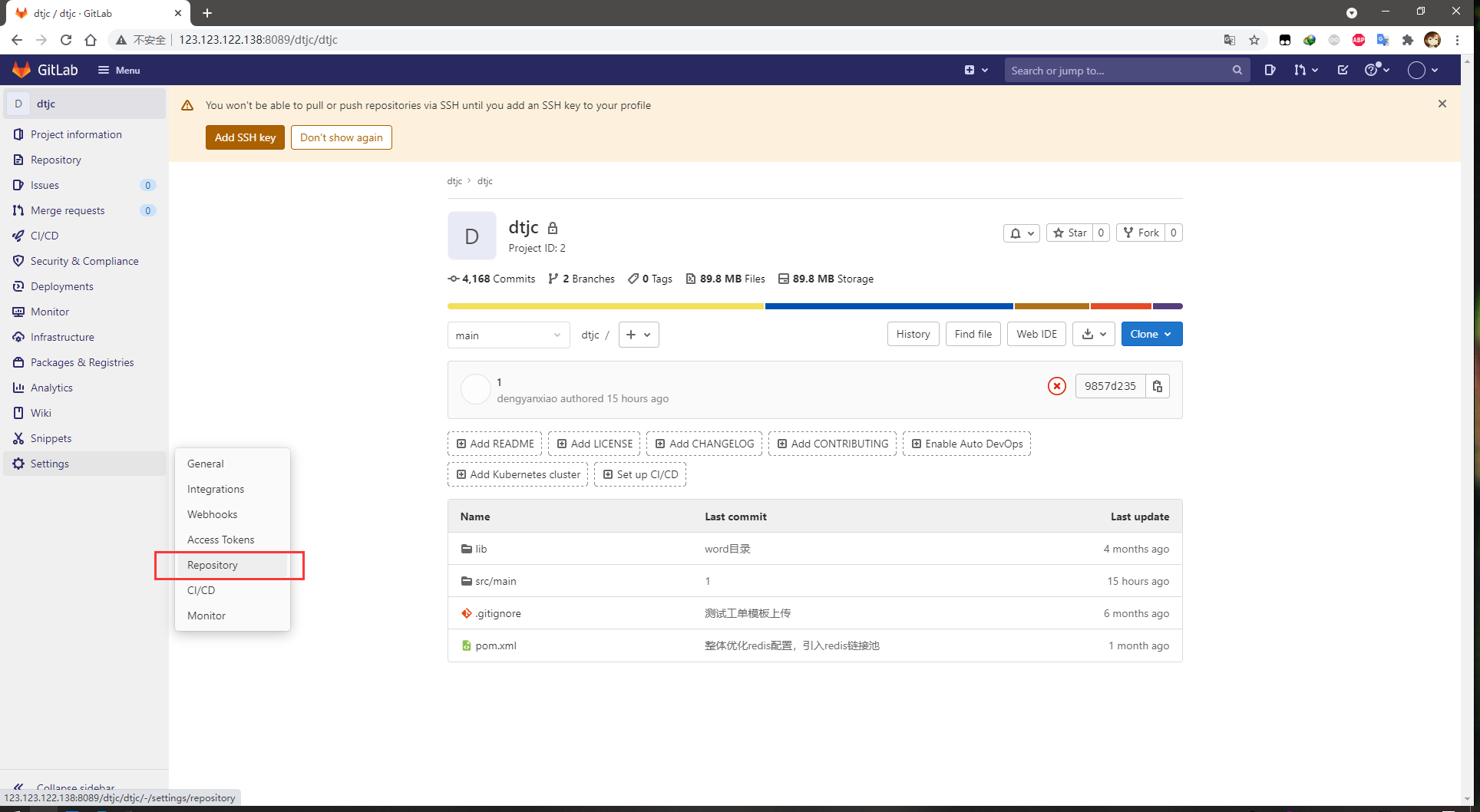Open the Clone dropdown button
The image size is (1480, 812).
pos(1151,334)
